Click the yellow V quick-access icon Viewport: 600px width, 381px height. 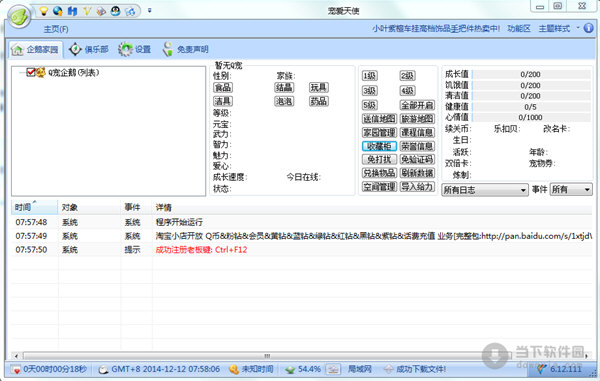point(87,11)
